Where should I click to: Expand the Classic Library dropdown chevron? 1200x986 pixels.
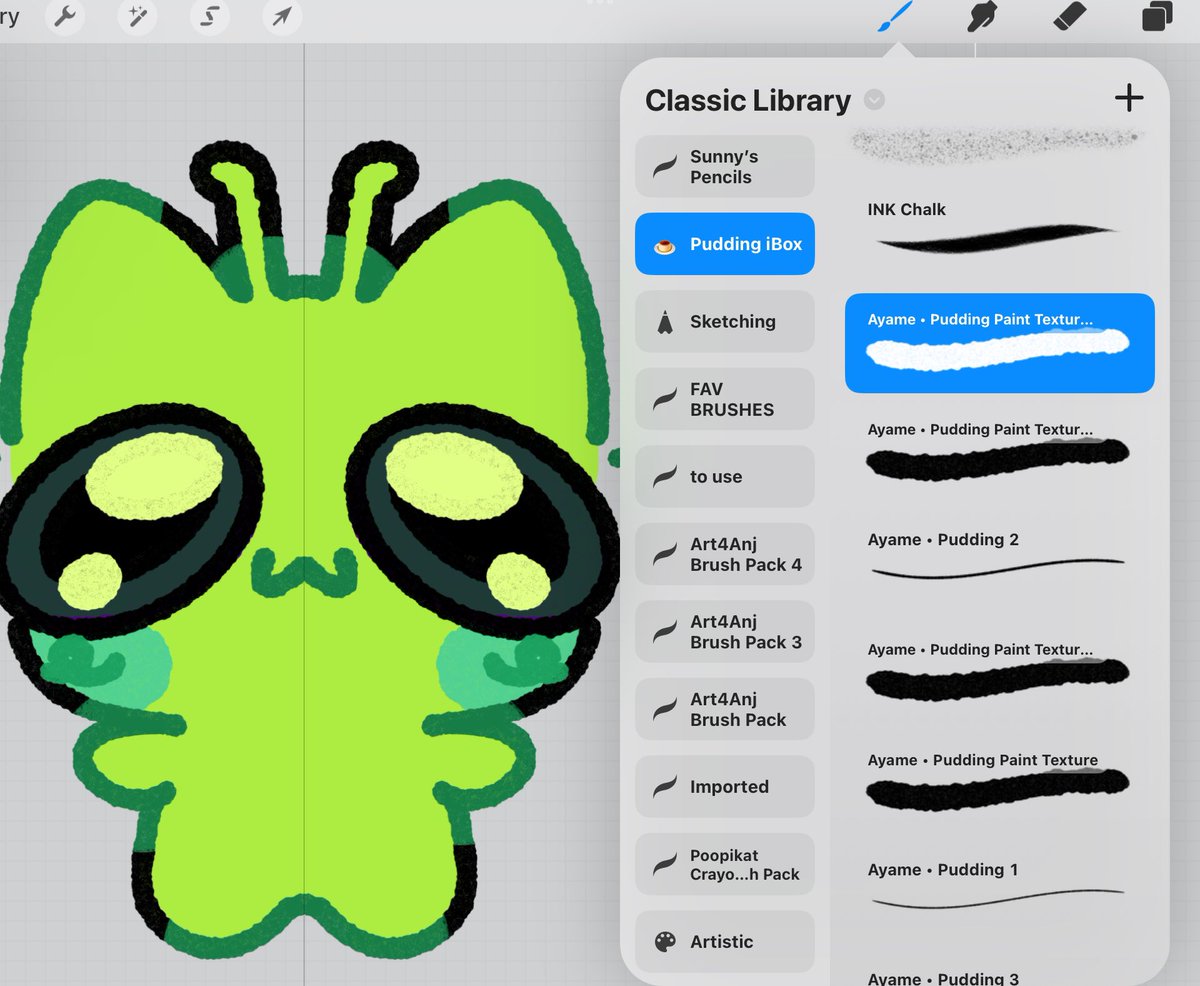[x=874, y=100]
